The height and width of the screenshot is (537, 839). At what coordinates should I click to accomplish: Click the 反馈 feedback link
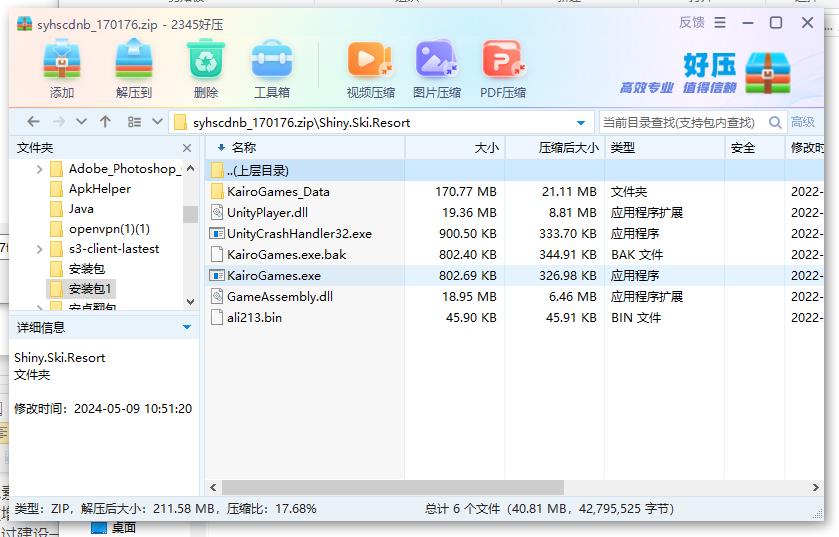(x=691, y=22)
